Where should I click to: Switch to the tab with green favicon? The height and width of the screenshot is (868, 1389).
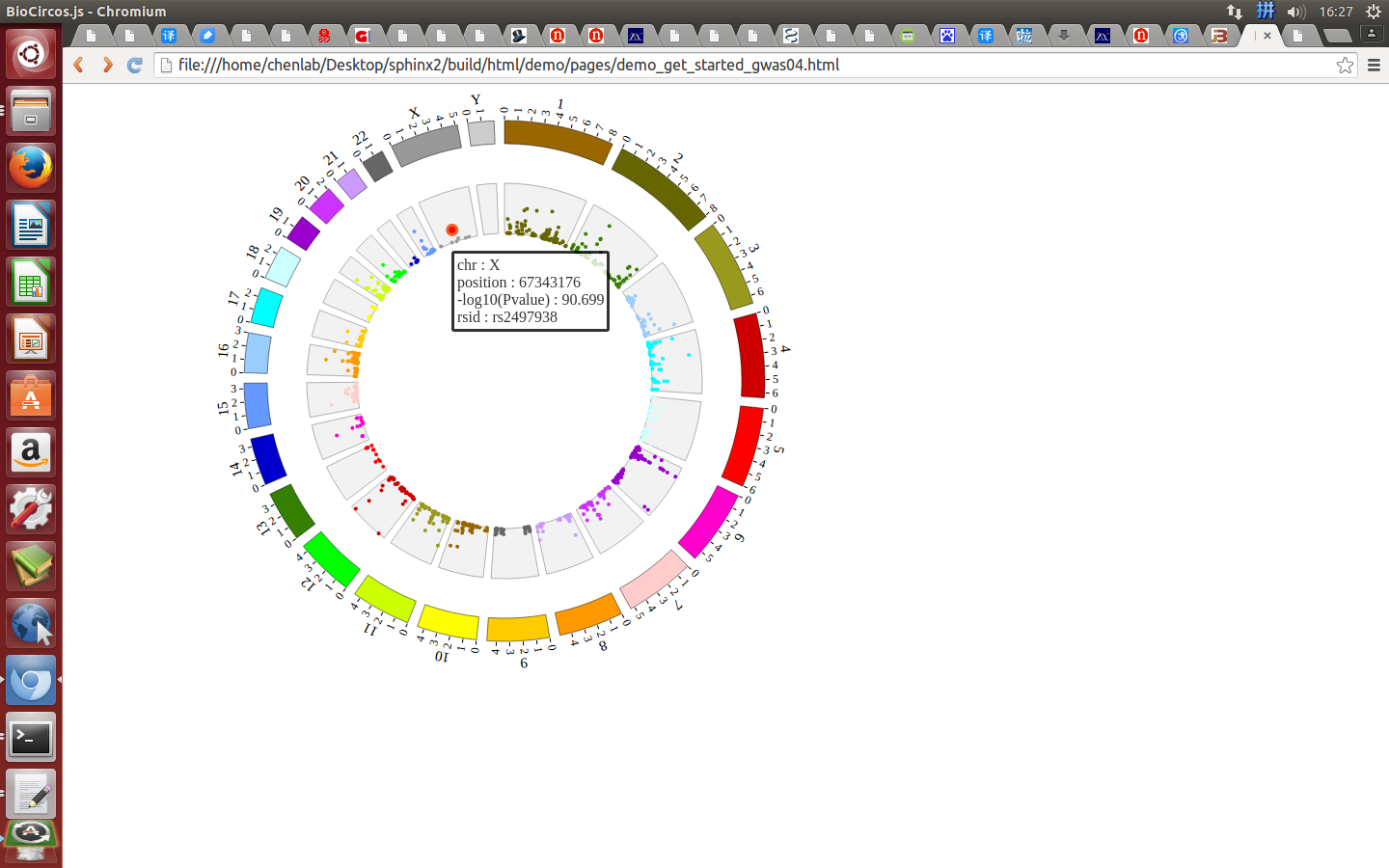pyautogui.click(x=908, y=36)
